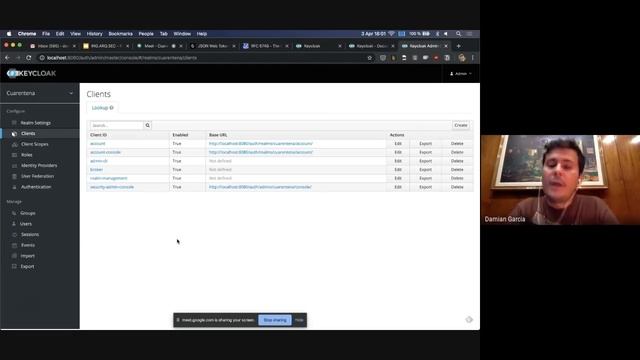Click the Identity Providers sidebar icon

click(x=14, y=165)
